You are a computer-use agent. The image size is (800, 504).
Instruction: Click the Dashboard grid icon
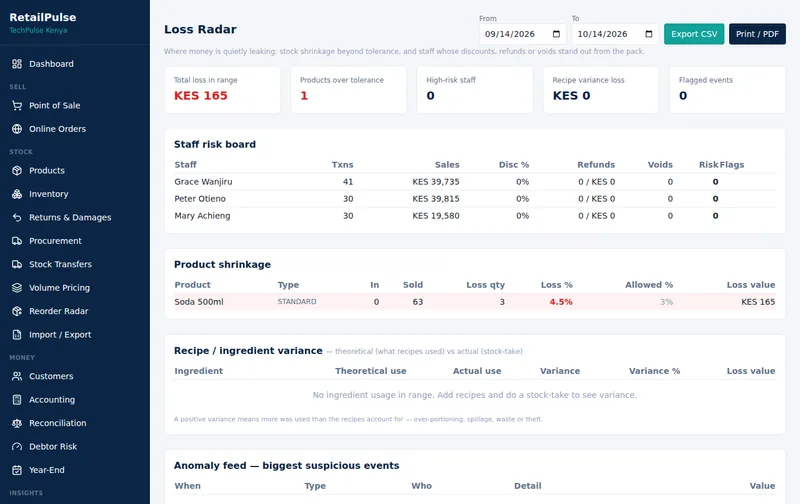(17, 64)
